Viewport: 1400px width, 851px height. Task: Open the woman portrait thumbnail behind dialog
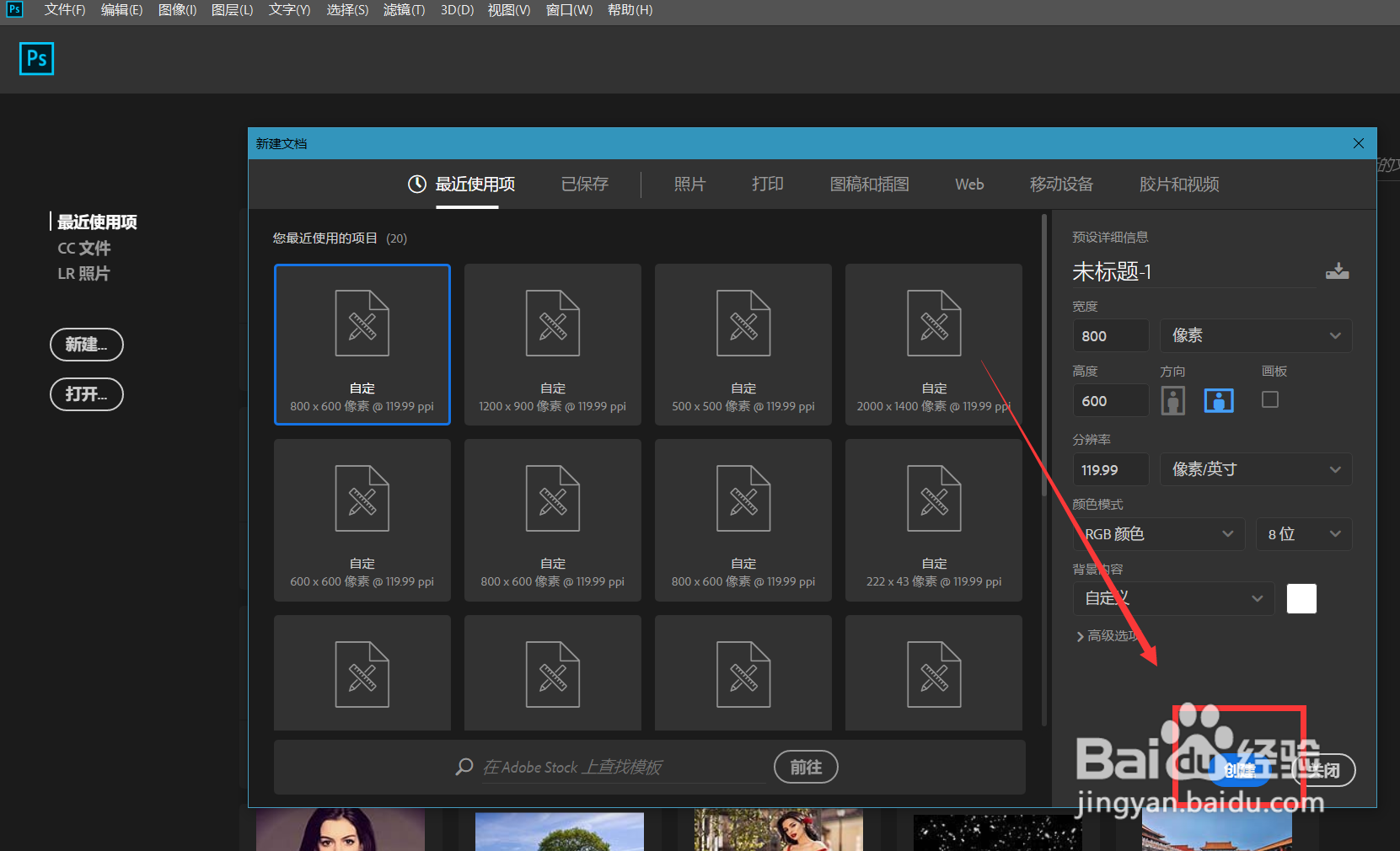(x=341, y=830)
